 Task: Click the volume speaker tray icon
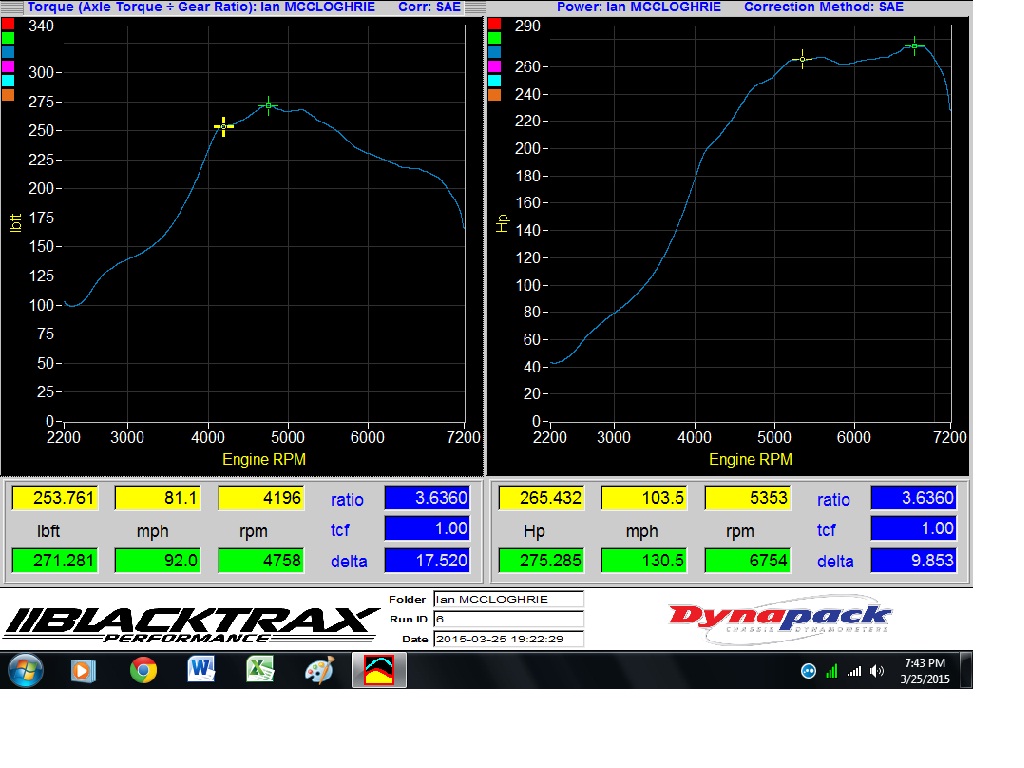point(877,671)
